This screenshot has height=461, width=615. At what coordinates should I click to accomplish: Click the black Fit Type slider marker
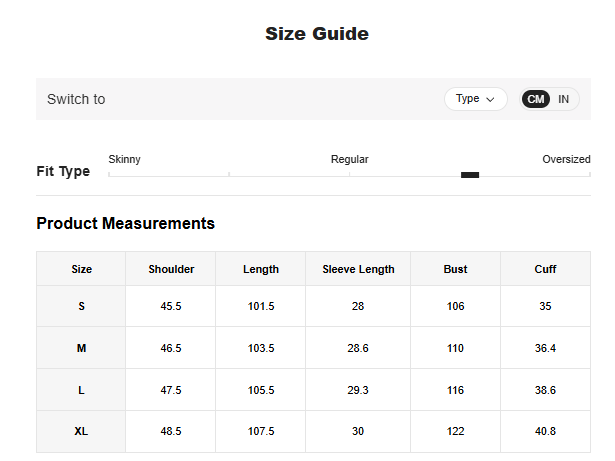(x=470, y=175)
